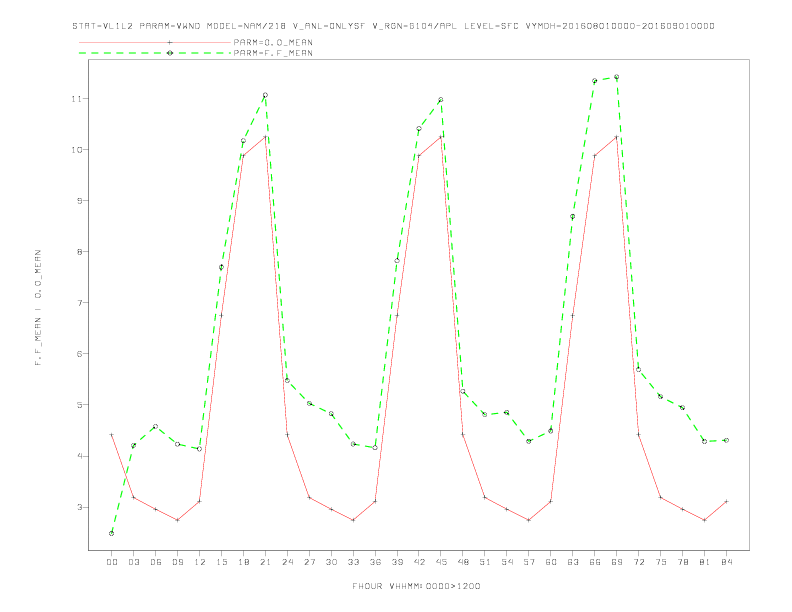Click x-axis tick label 48

(x=463, y=562)
